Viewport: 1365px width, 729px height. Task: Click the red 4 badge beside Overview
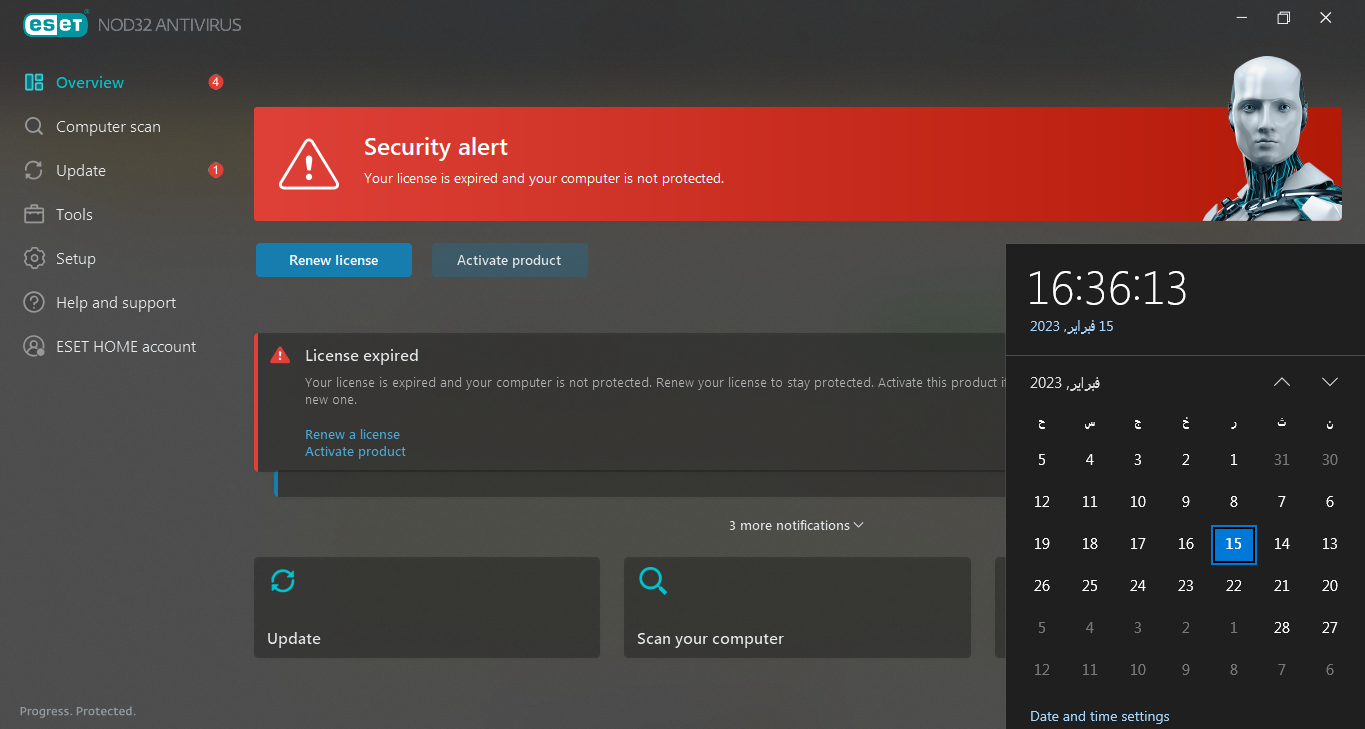[216, 82]
